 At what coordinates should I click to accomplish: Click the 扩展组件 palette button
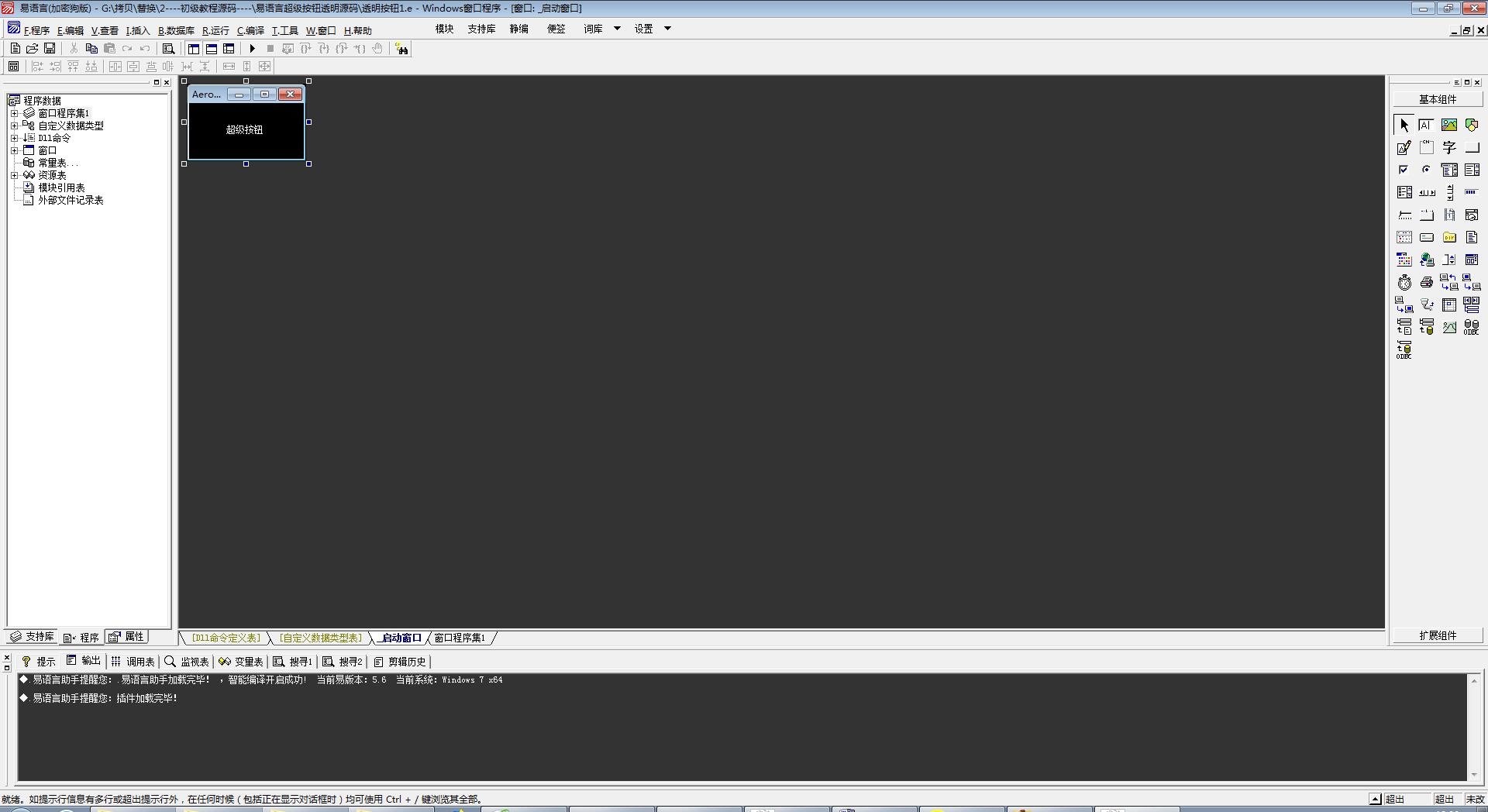coord(1438,635)
